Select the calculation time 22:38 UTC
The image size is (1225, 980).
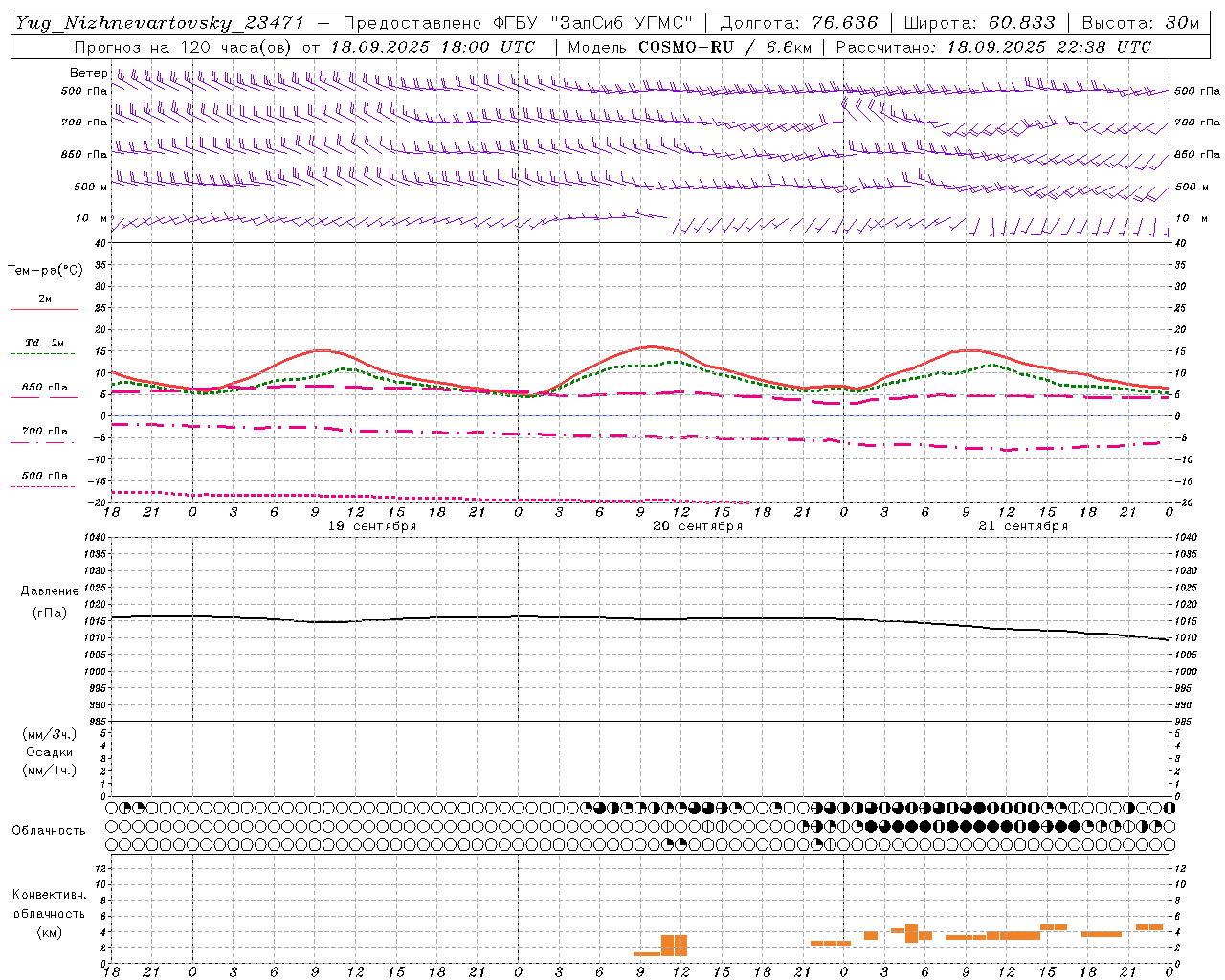(x=1105, y=47)
